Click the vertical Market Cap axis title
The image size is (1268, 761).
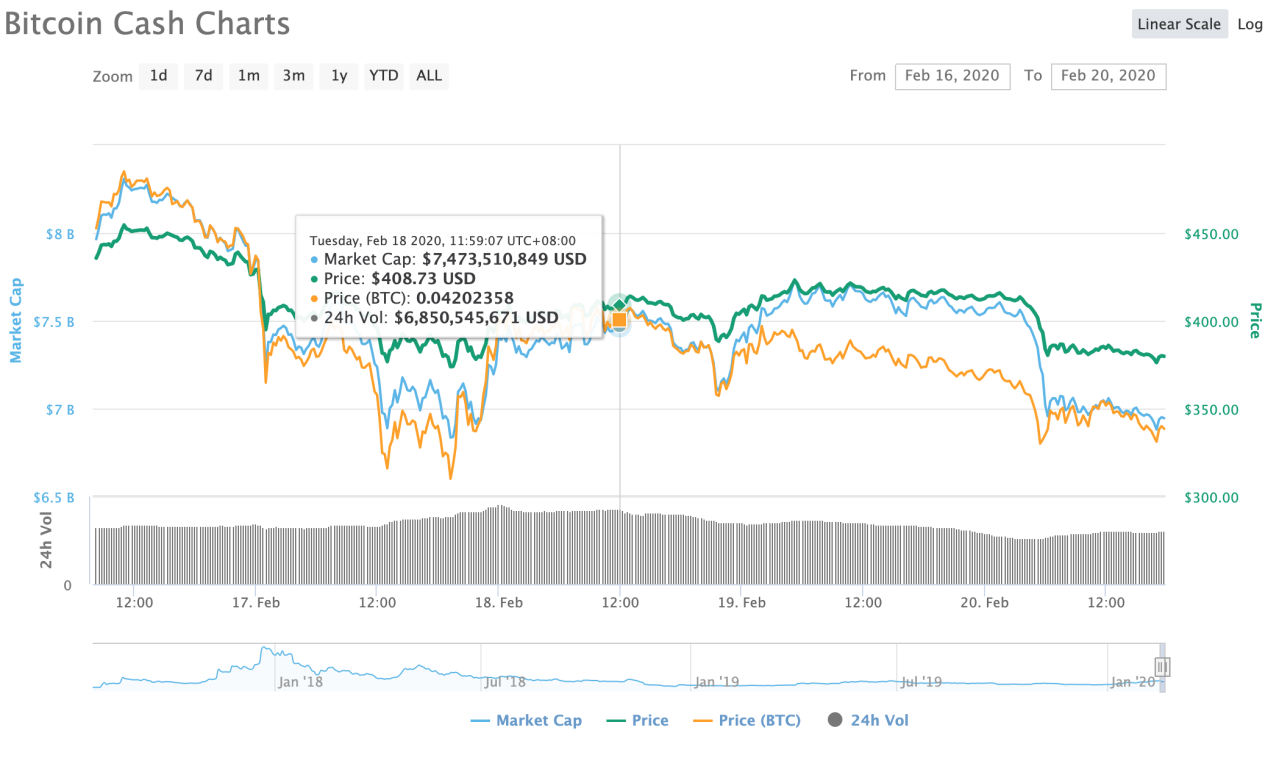coord(16,322)
